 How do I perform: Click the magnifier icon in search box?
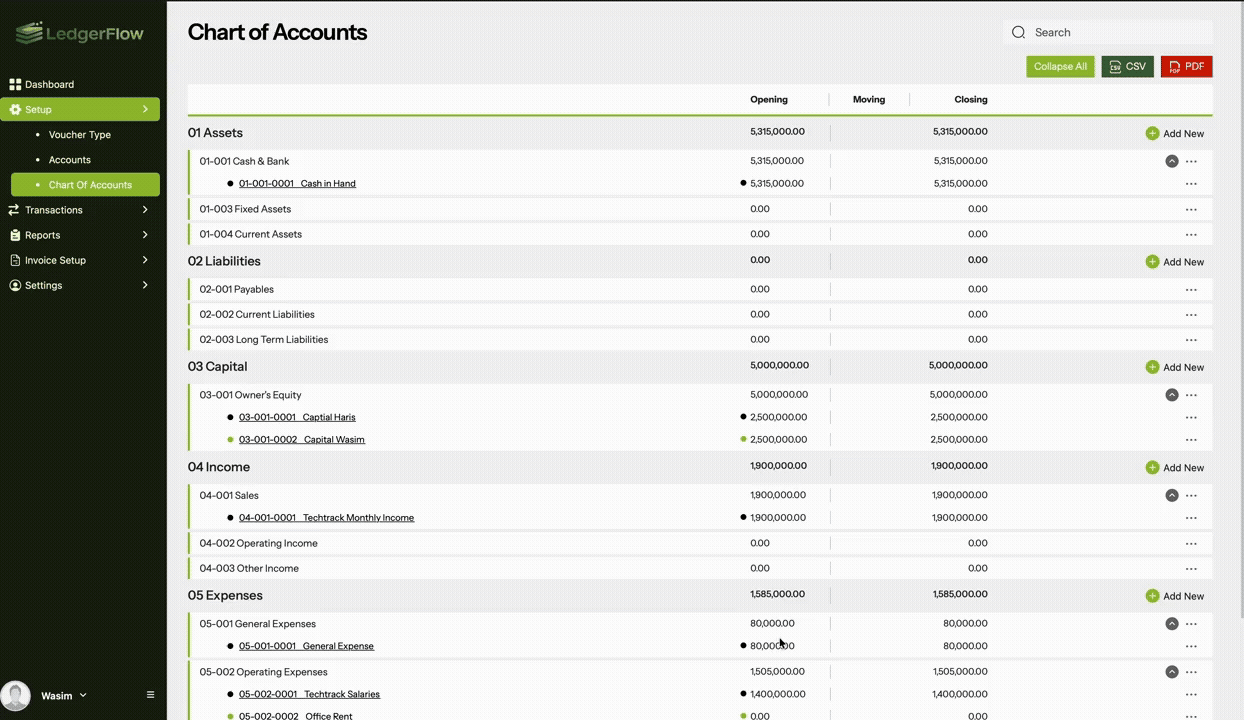[x=1018, y=33]
